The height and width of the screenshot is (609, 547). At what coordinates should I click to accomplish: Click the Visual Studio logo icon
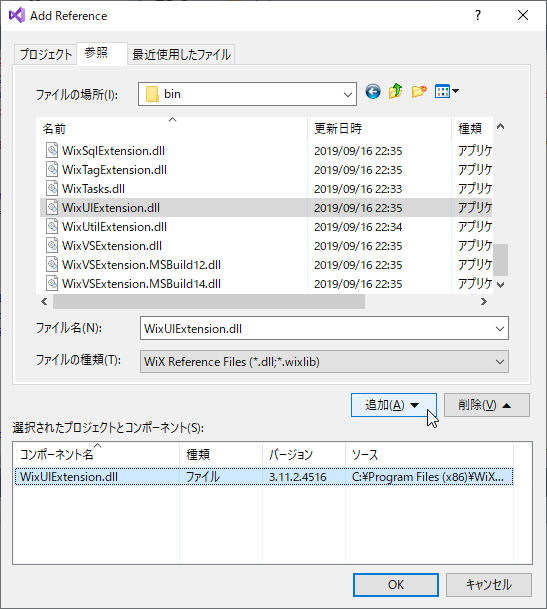(17, 16)
